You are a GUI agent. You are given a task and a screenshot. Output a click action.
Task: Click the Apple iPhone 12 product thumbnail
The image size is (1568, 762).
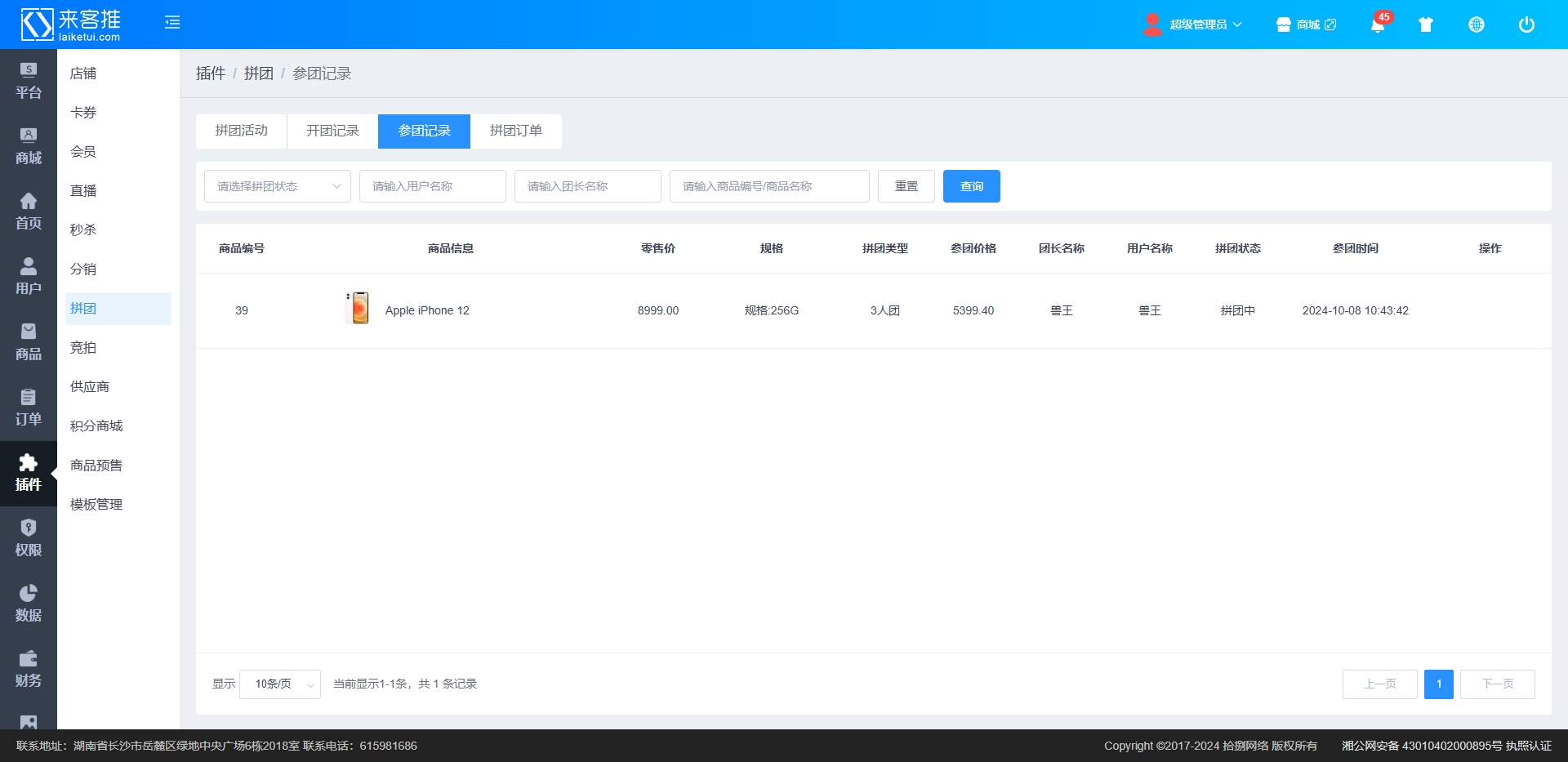358,309
